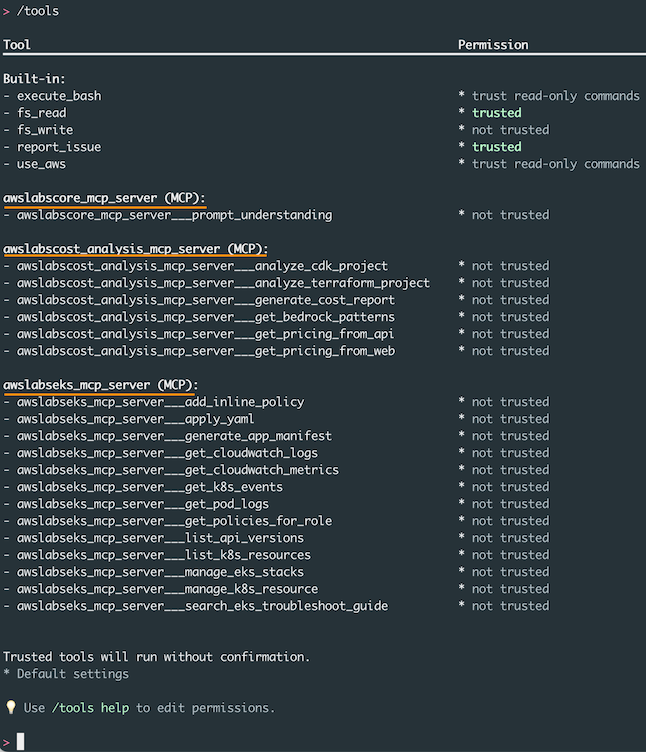Select the apply_yaml tool entry

tap(136, 419)
